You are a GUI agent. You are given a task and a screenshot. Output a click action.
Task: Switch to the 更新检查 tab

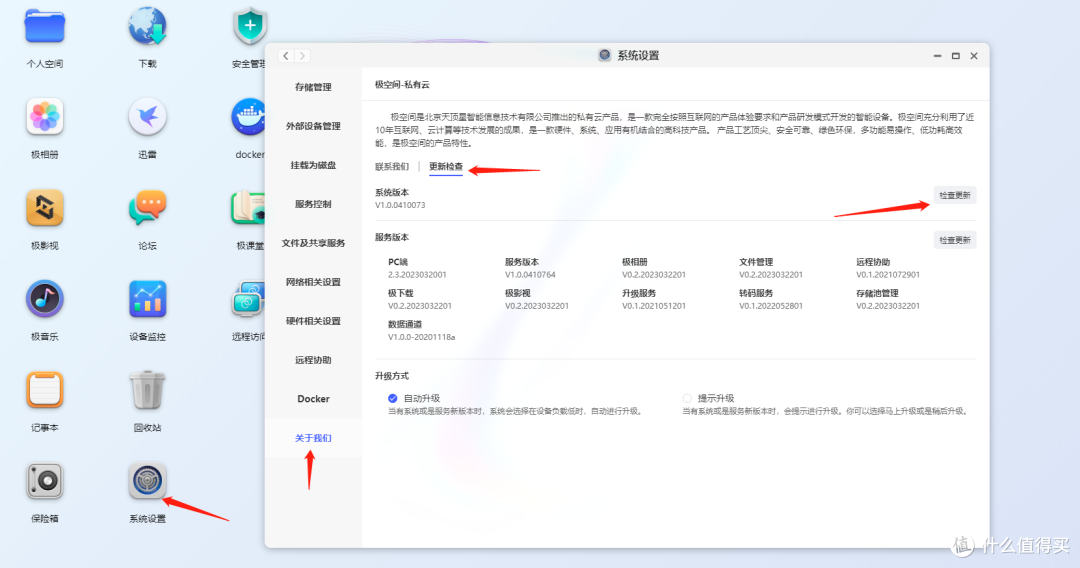[x=446, y=167]
